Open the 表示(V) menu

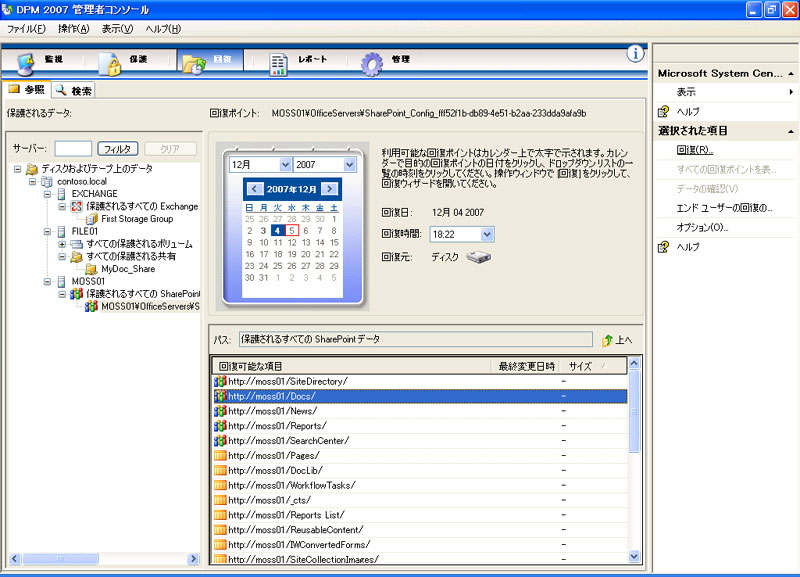click(x=117, y=29)
